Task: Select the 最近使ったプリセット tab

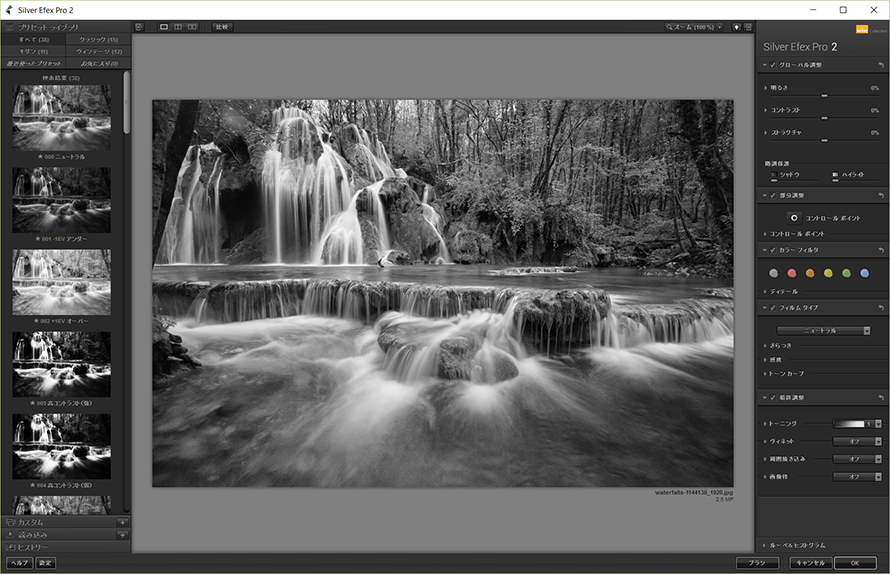Action: click(x=33, y=64)
